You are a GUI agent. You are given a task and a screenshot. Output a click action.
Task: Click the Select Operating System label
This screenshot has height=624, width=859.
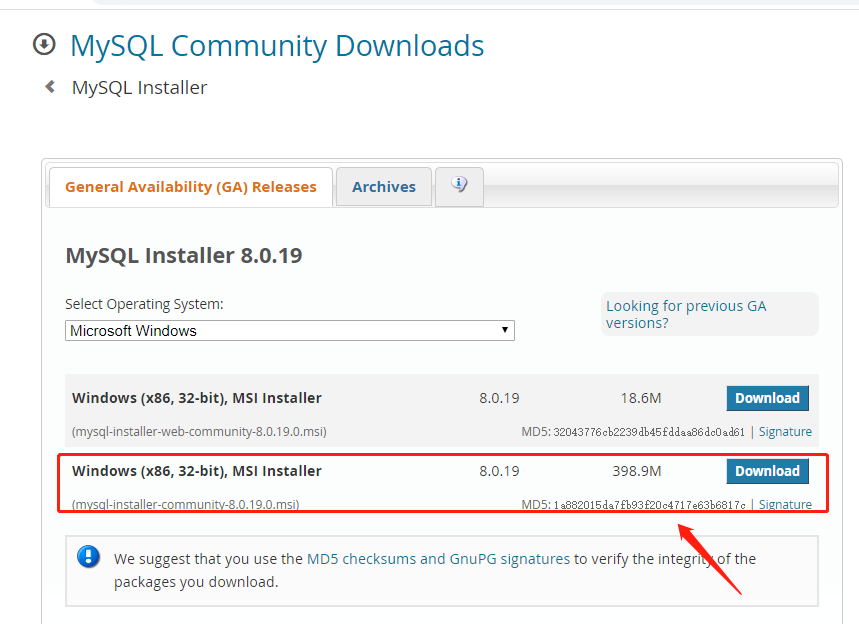pos(144,304)
